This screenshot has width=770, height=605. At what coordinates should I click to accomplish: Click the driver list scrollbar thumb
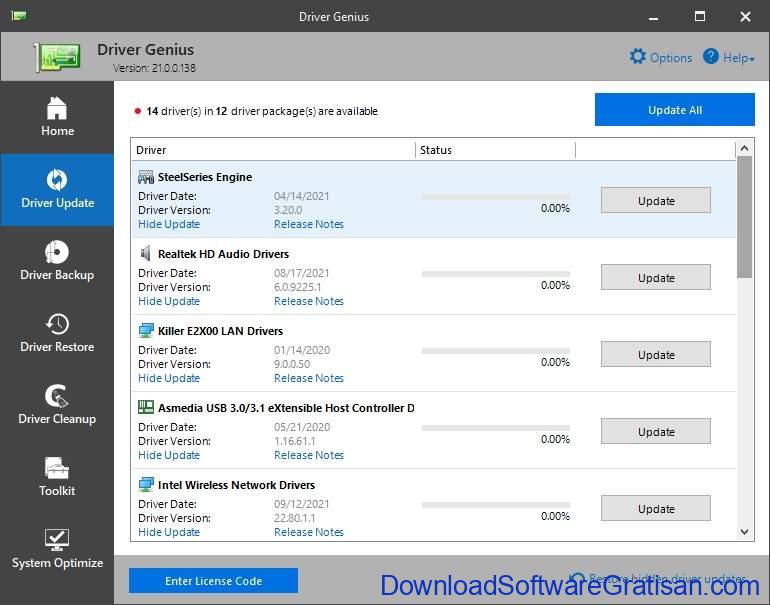(744, 217)
